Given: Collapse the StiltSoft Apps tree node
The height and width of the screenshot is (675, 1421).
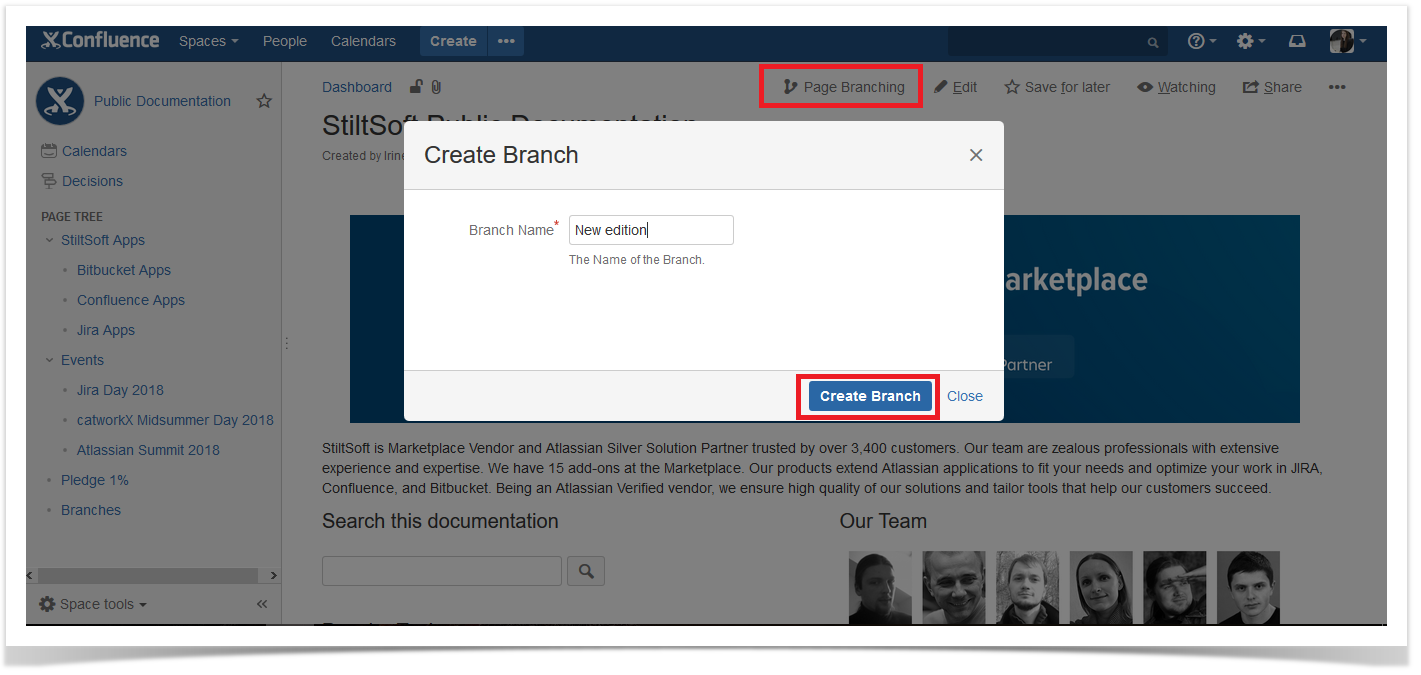Looking at the screenshot, I should pyautogui.click(x=50, y=240).
